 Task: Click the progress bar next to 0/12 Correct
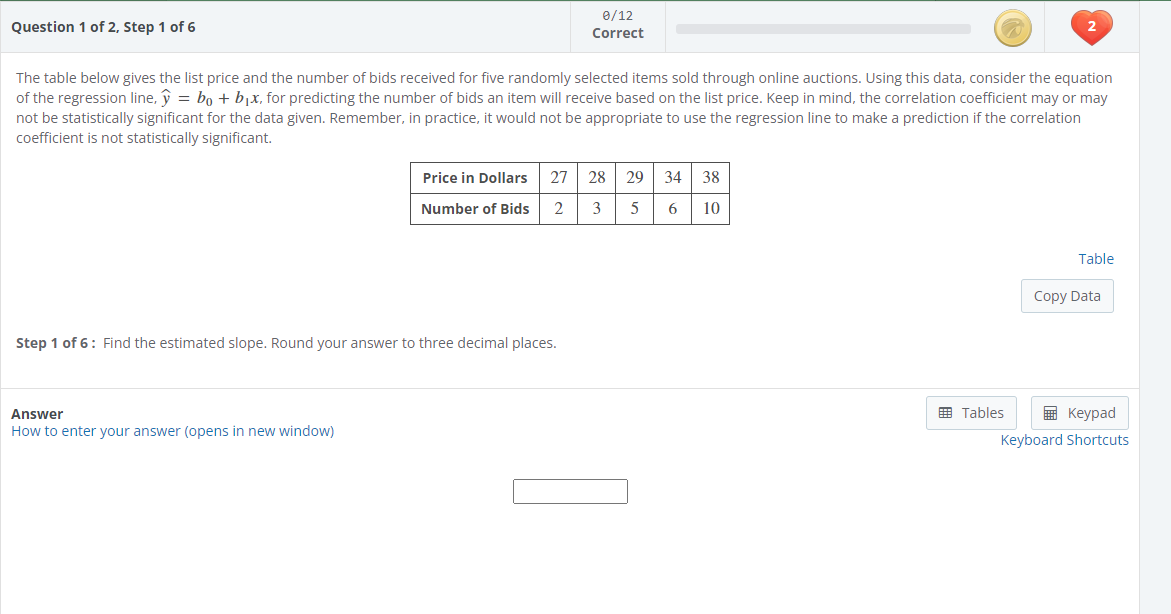coord(822,28)
